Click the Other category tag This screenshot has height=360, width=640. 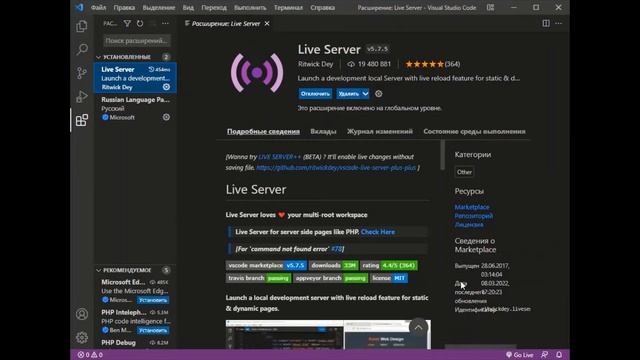point(464,172)
